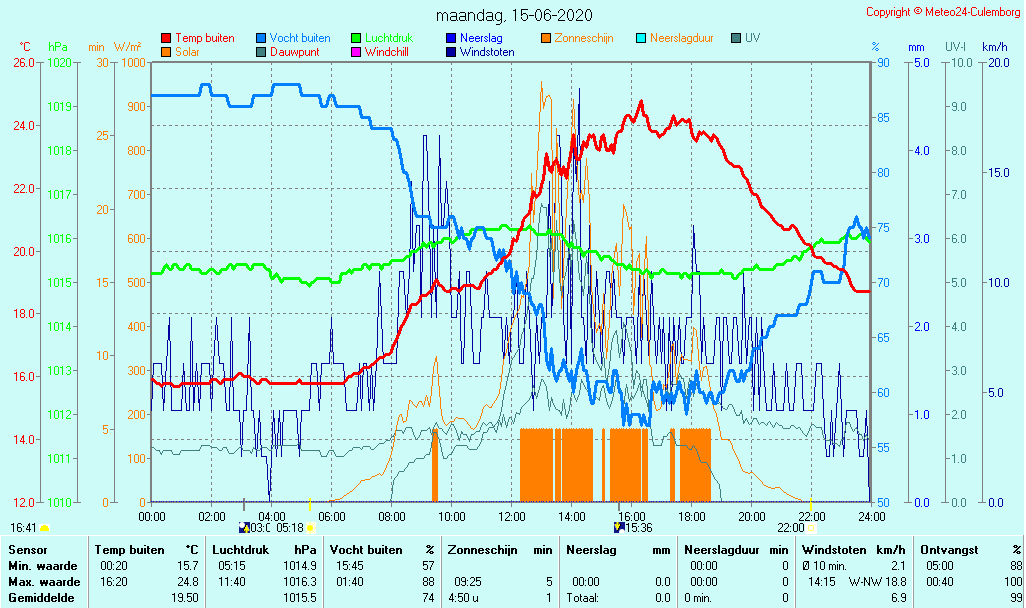Click the chart title maandag, 15-06-2020
Image resolution: width=1026 pixels, height=608 pixels.
click(x=514, y=15)
